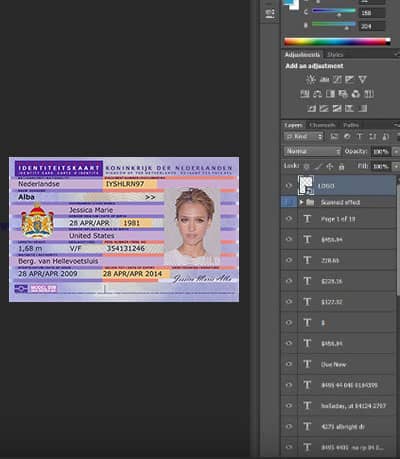Screen dimensions: 400x459
Task: Click the Fill percentage field
Action: 381,166
